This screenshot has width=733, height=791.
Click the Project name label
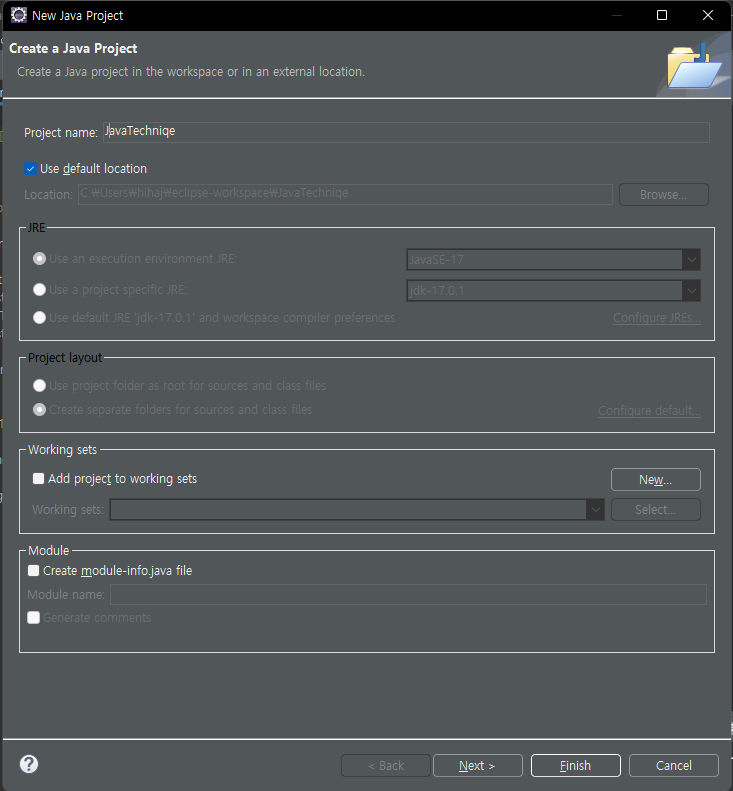pyautogui.click(x=61, y=133)
